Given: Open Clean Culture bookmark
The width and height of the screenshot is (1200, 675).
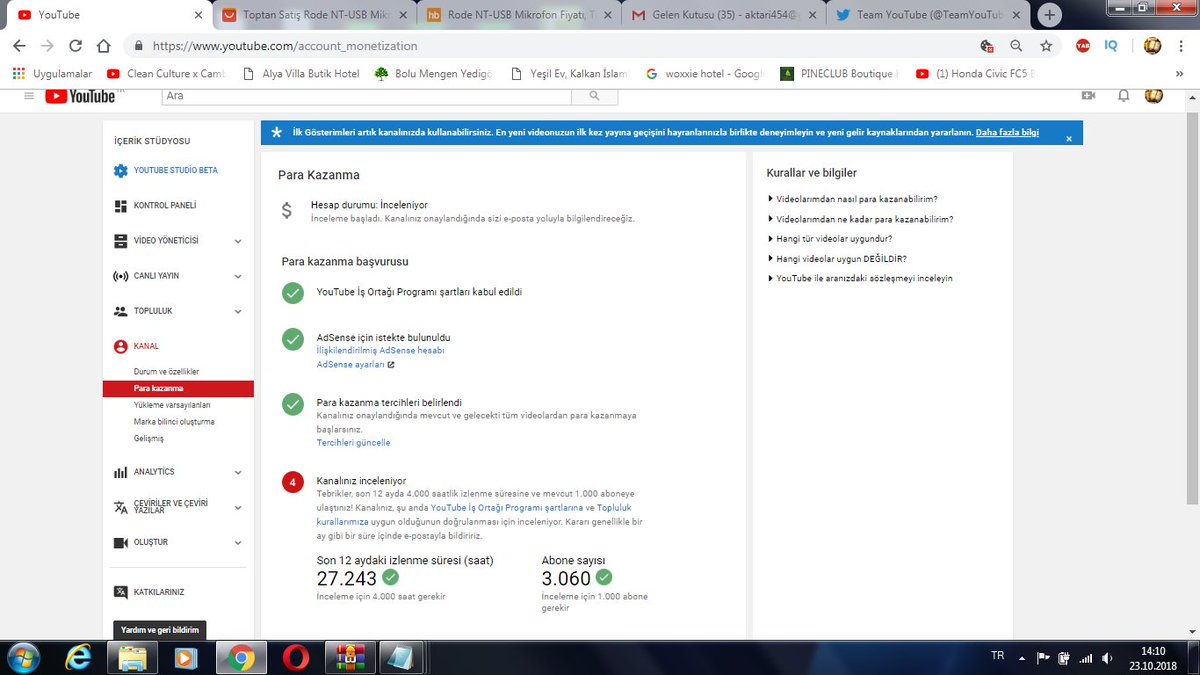Looking at the screenshot, I should click(x=166, y=73).
